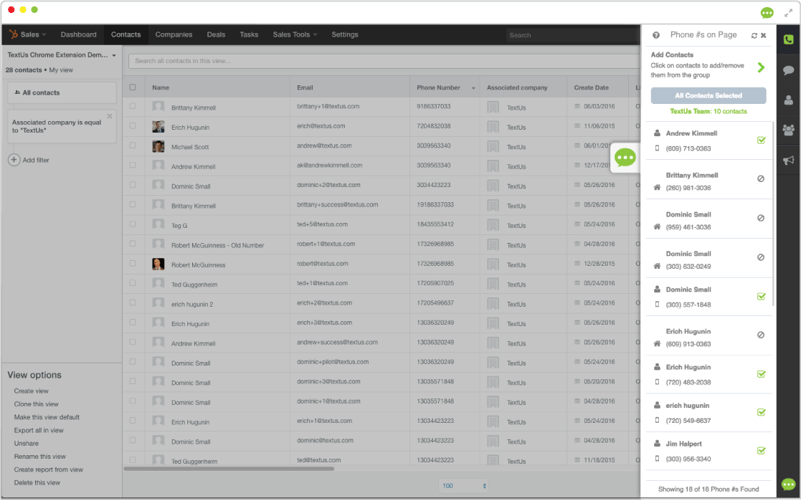Image resolution: width=801 pixels, height=501 pixels.
Task: Click Erich Hugunin's profile photo
Action: pyautogui.click(x=158, y=127)
